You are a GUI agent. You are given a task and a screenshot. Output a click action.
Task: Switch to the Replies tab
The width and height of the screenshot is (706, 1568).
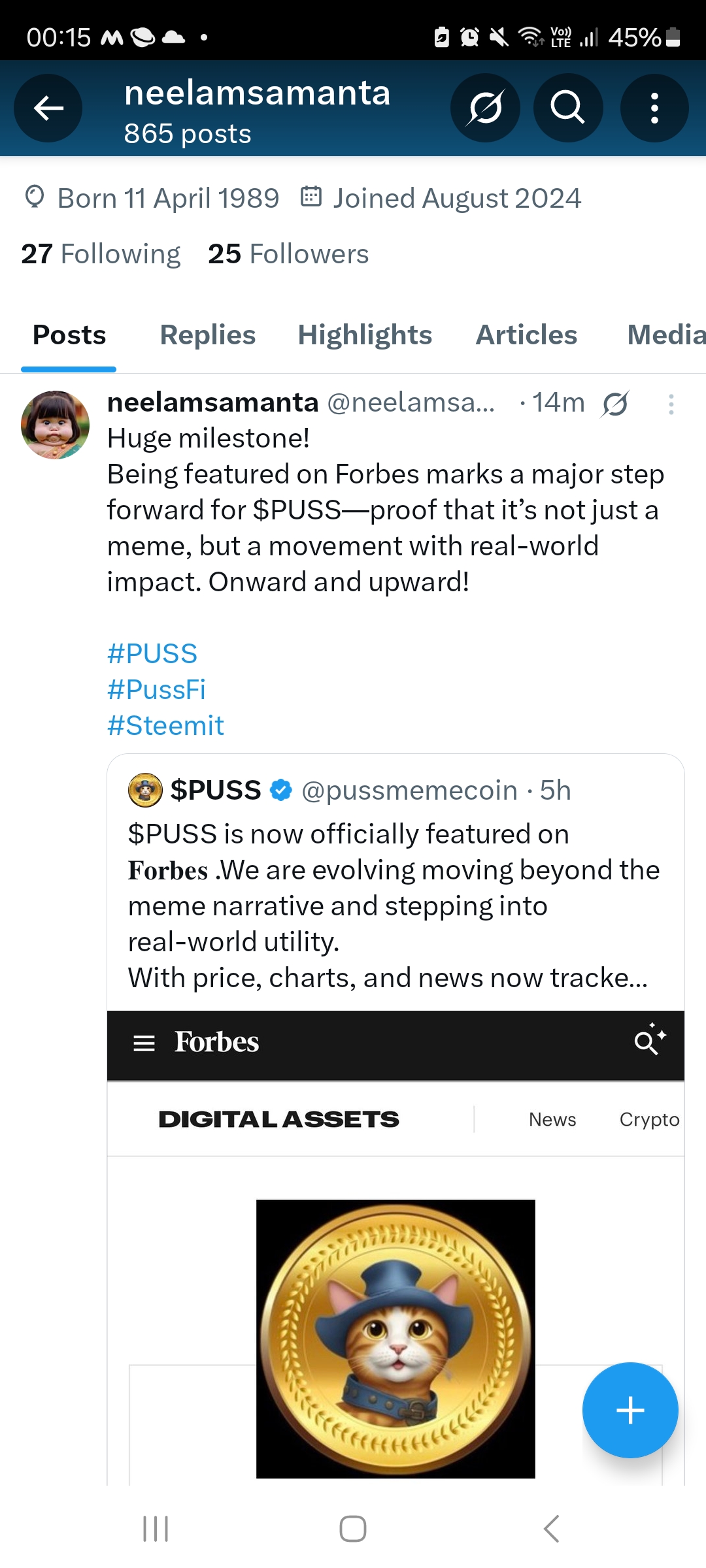(x=208, y=335)
